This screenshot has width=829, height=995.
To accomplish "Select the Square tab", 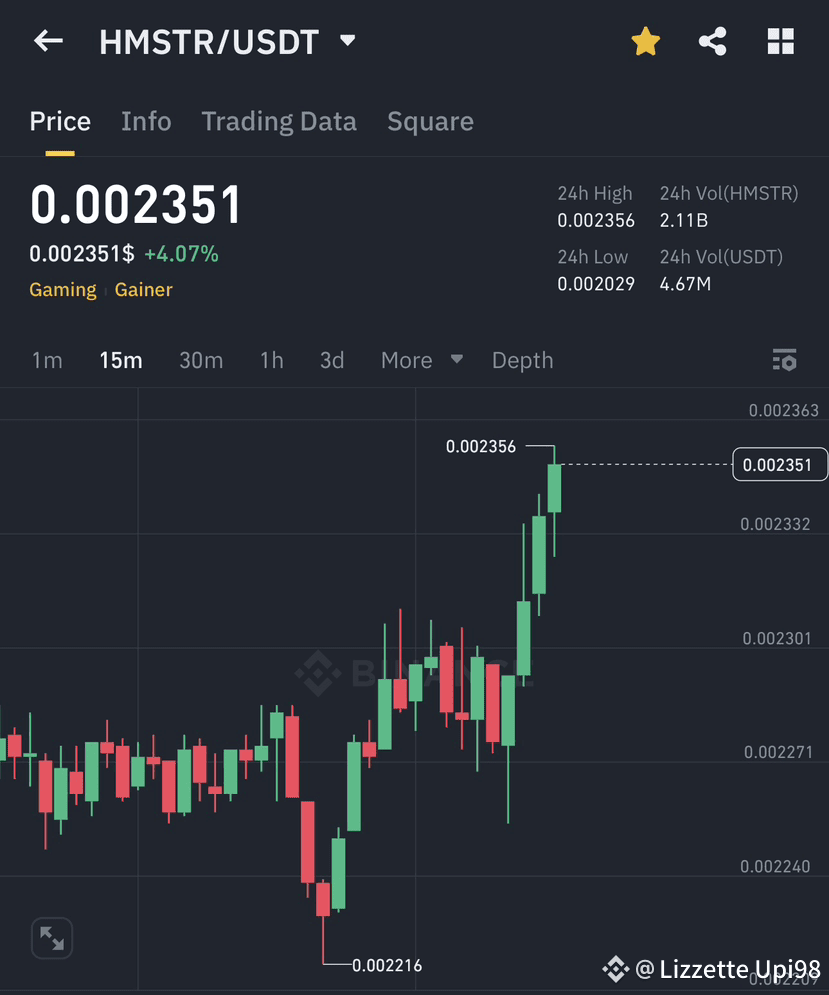I will tap(430, 120).
